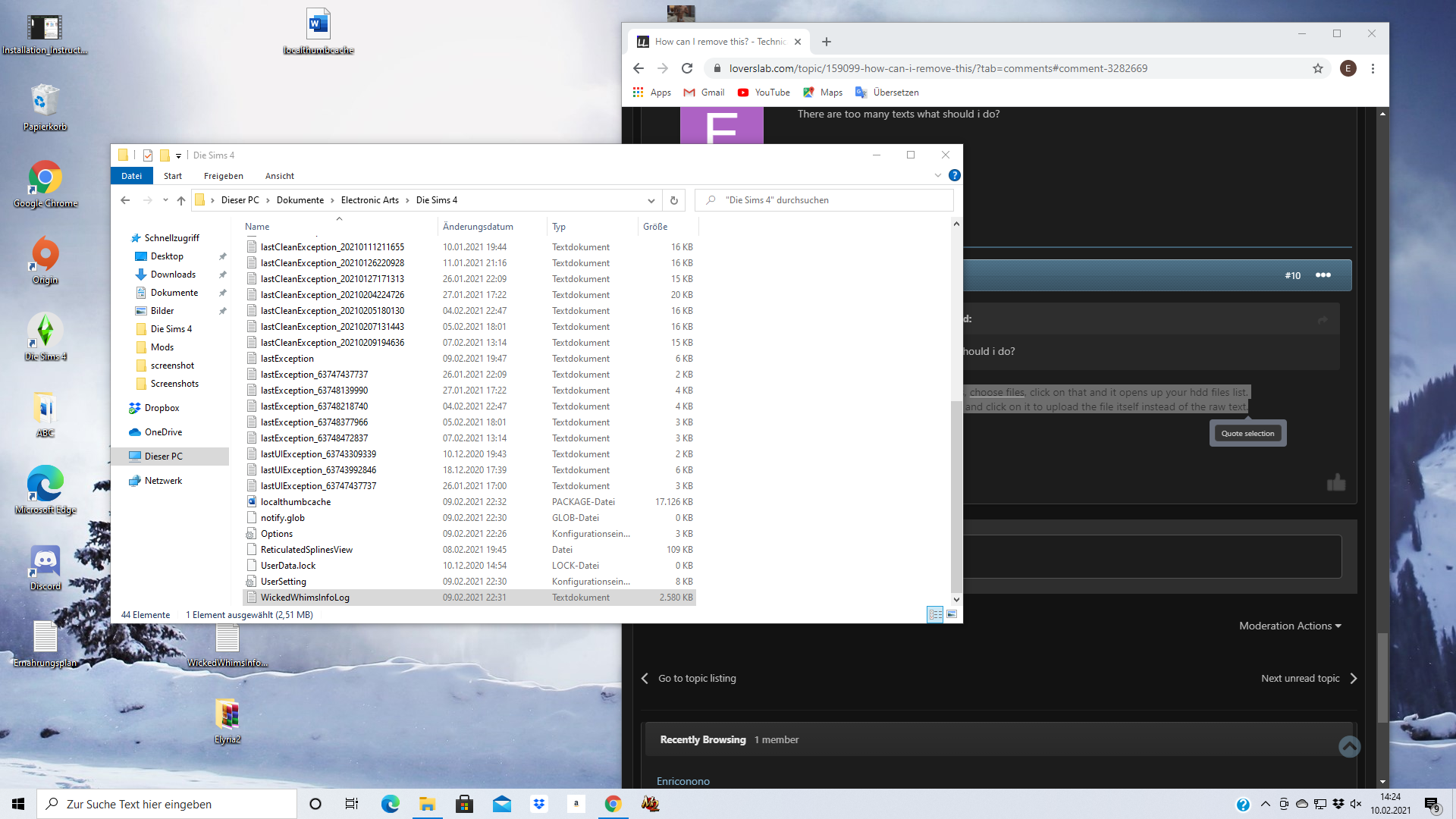Viewport: 1456px width, 819px height.
Task: Open Maps bookmark
Action: [x=823, y=93]
